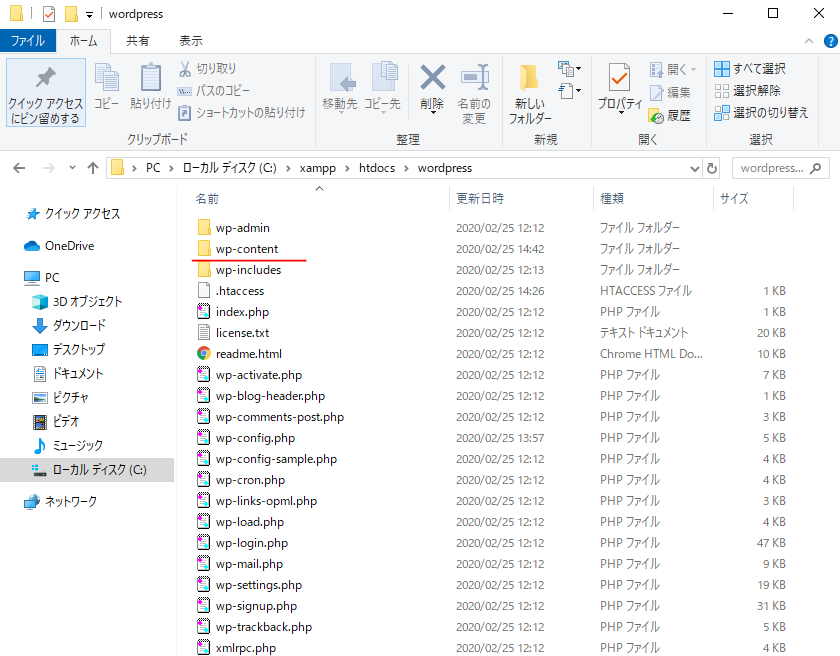Click title bar Properties checkmark icon

coord(49,13)
